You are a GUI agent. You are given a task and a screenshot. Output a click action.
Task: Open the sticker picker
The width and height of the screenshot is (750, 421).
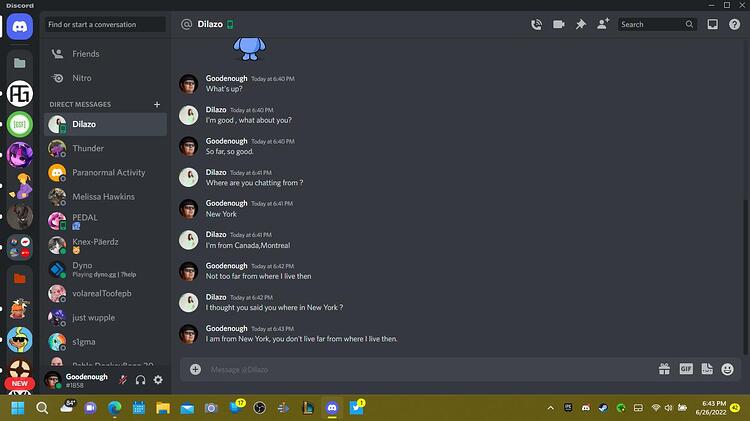[x=707, y=369]
